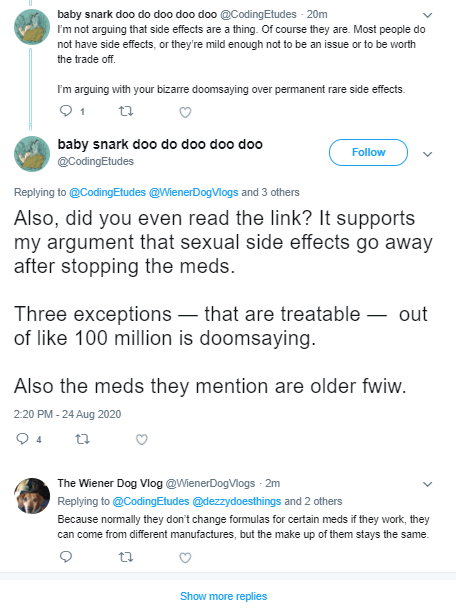Retweet the main tweet dated 24 Aug 2020
Image resolution: width=456 pixels, height=612 pixels.
pos(82,439)
